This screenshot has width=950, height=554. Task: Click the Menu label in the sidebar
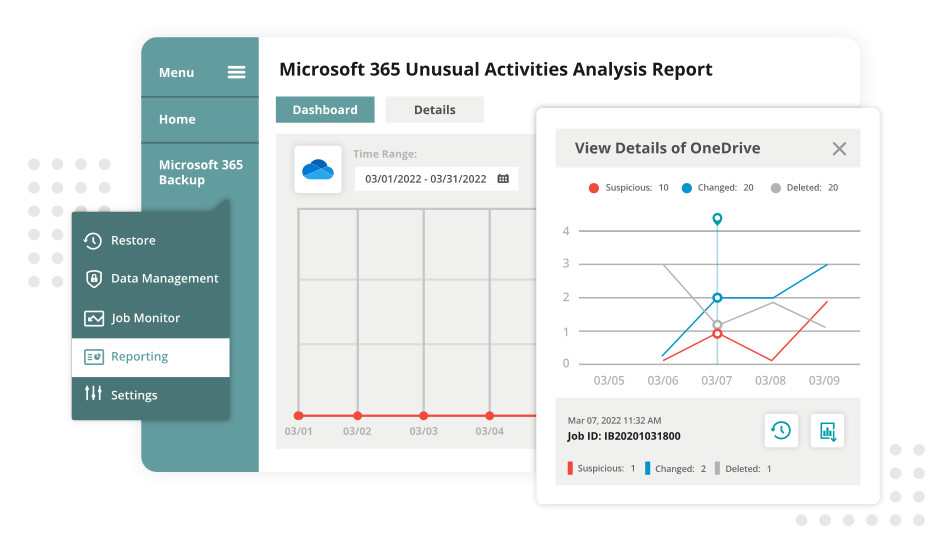pos(176,73)
